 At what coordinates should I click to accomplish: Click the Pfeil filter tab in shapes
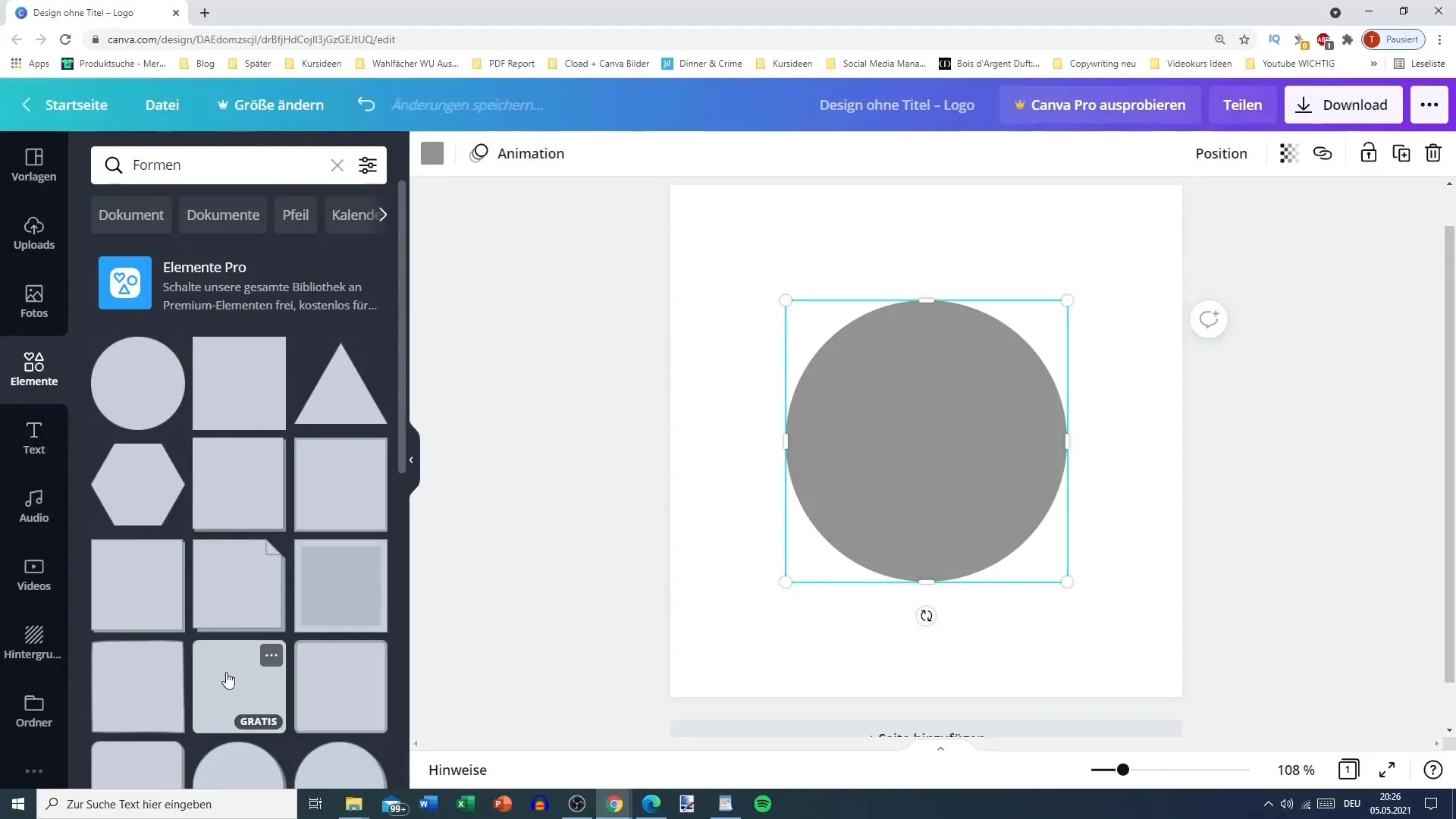point(296,215)
